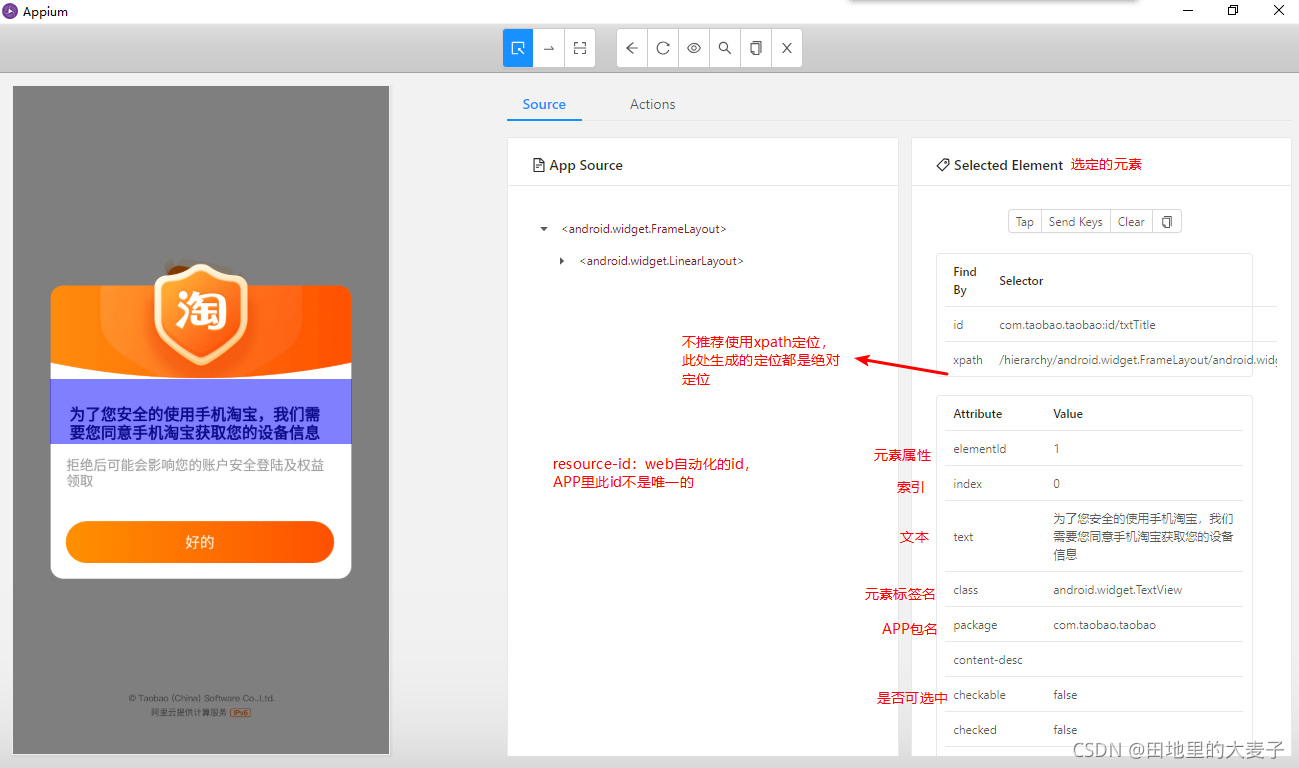
Task: Click the id selector value com.taobao.taobao:id/txtTitle
Action: click(x=1077, y=325)
